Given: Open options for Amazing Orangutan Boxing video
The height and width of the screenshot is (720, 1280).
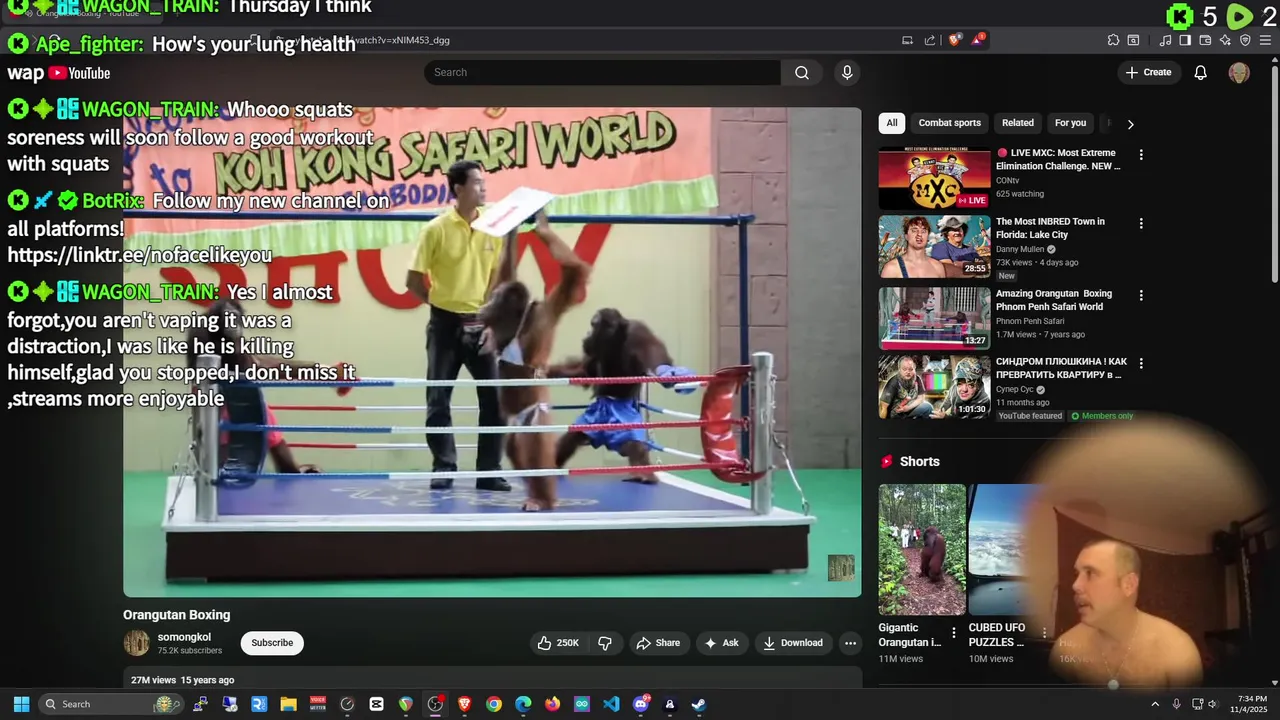Looking at the screenshot, I should (1141, 295).
